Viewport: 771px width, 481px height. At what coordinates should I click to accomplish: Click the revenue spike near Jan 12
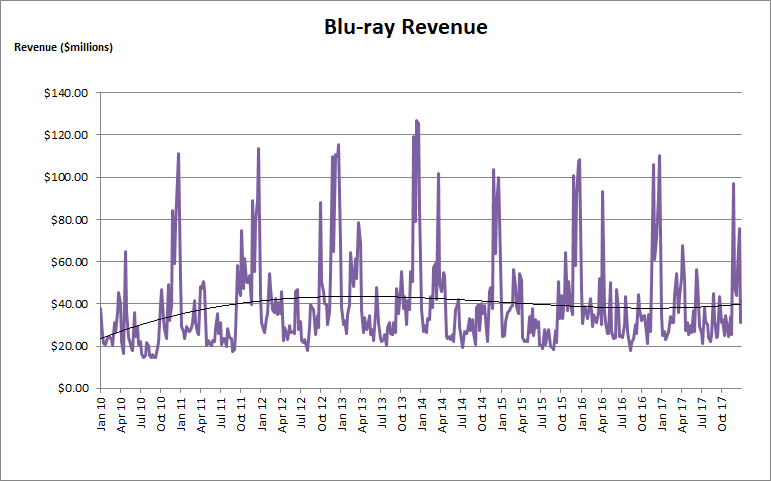[x=258, y=149]
